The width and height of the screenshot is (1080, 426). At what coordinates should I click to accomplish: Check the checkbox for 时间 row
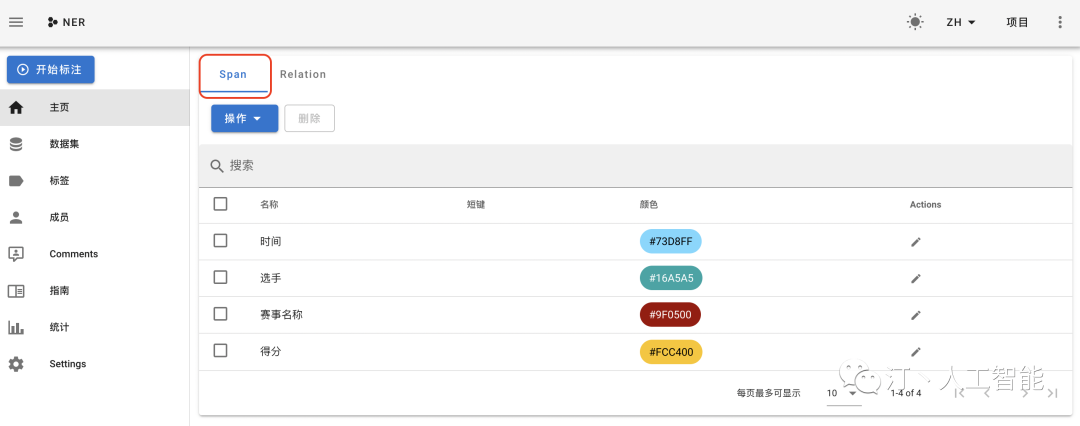(x=220, y=241)
